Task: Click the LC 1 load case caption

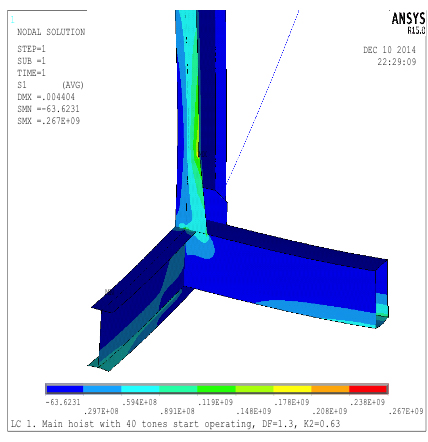Action: point(176,424)
